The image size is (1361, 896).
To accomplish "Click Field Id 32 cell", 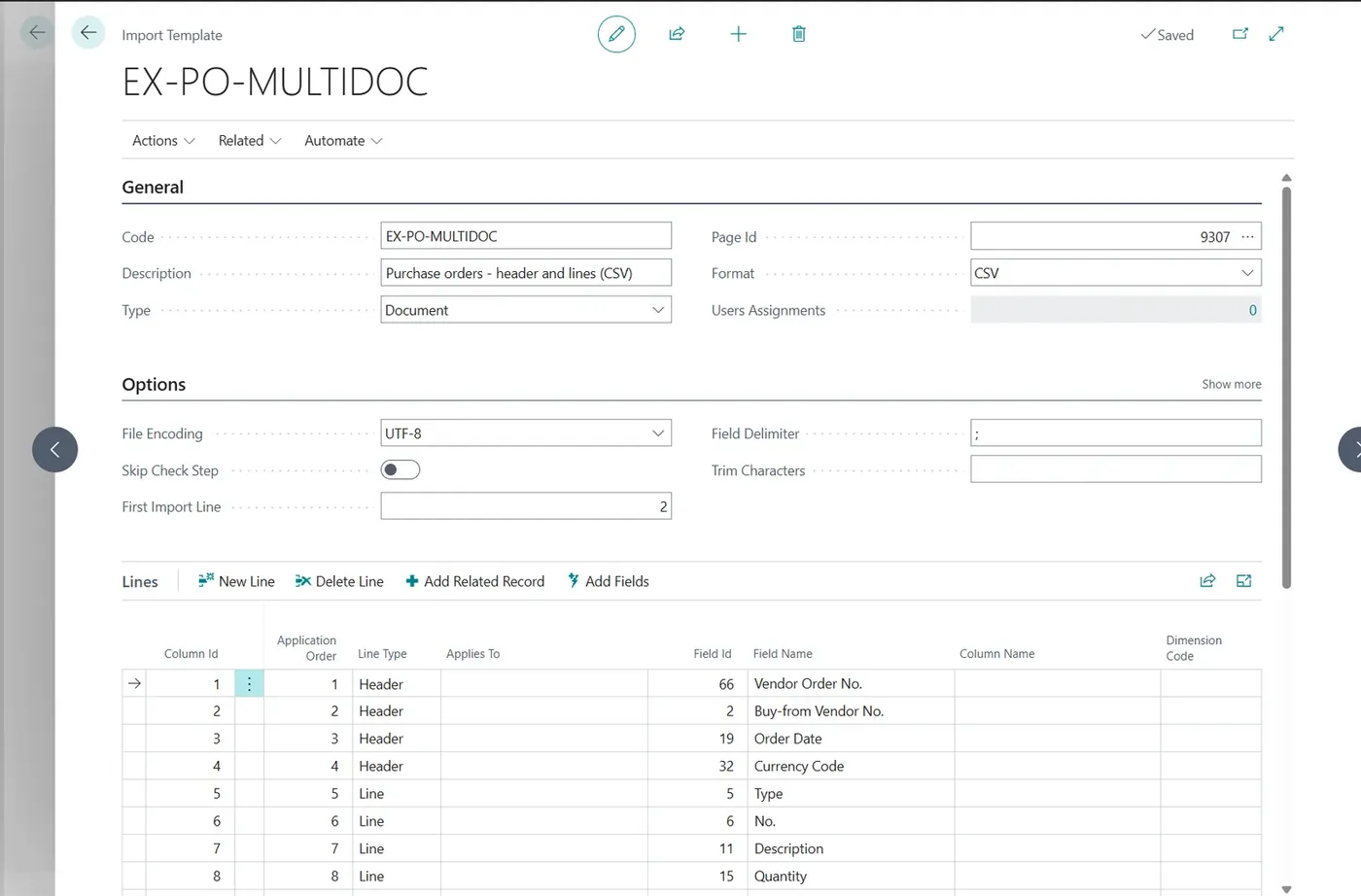I will (696, 766).
